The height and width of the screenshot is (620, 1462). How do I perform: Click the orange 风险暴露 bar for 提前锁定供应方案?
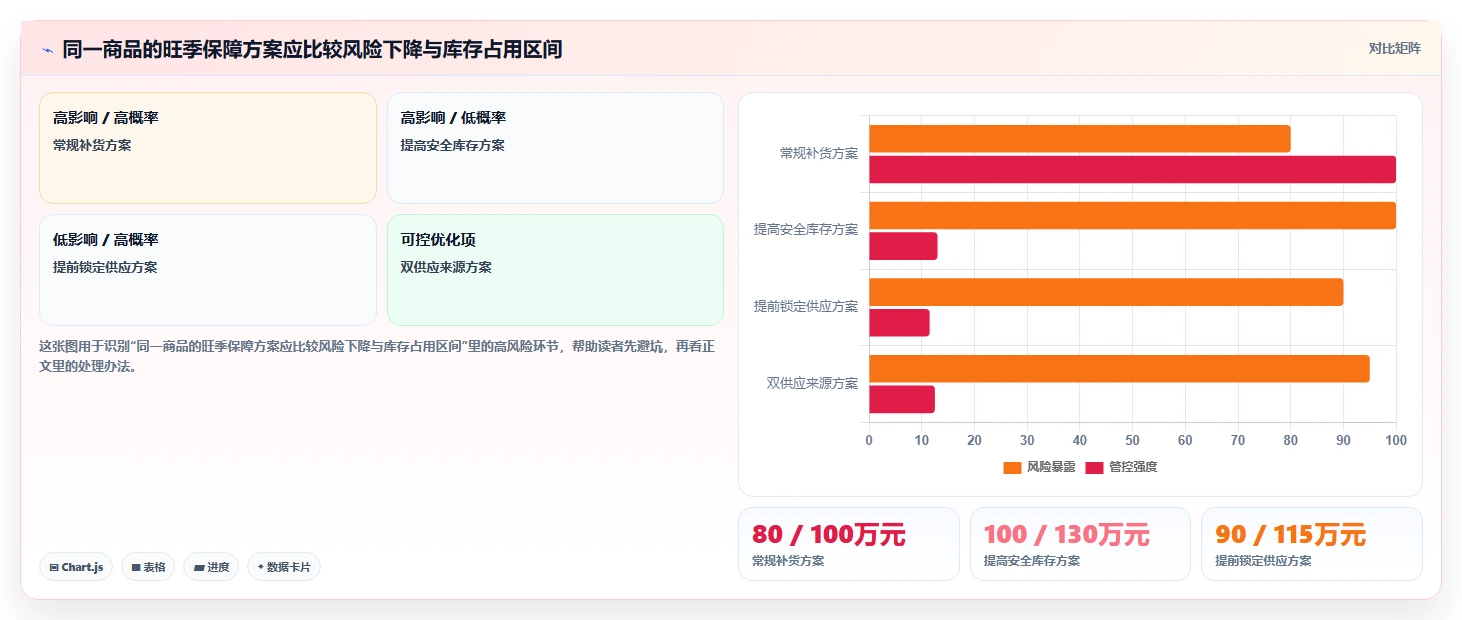[x=1106, y=292]
